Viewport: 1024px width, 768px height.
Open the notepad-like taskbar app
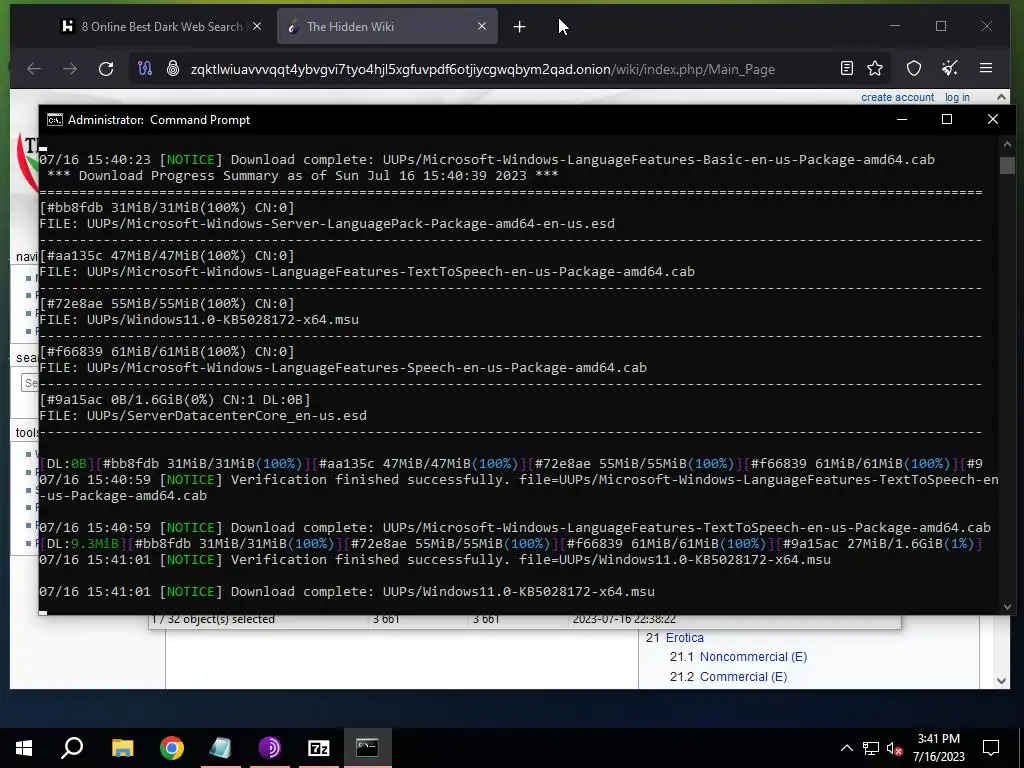pyautogui.click(x=220, y=748)
